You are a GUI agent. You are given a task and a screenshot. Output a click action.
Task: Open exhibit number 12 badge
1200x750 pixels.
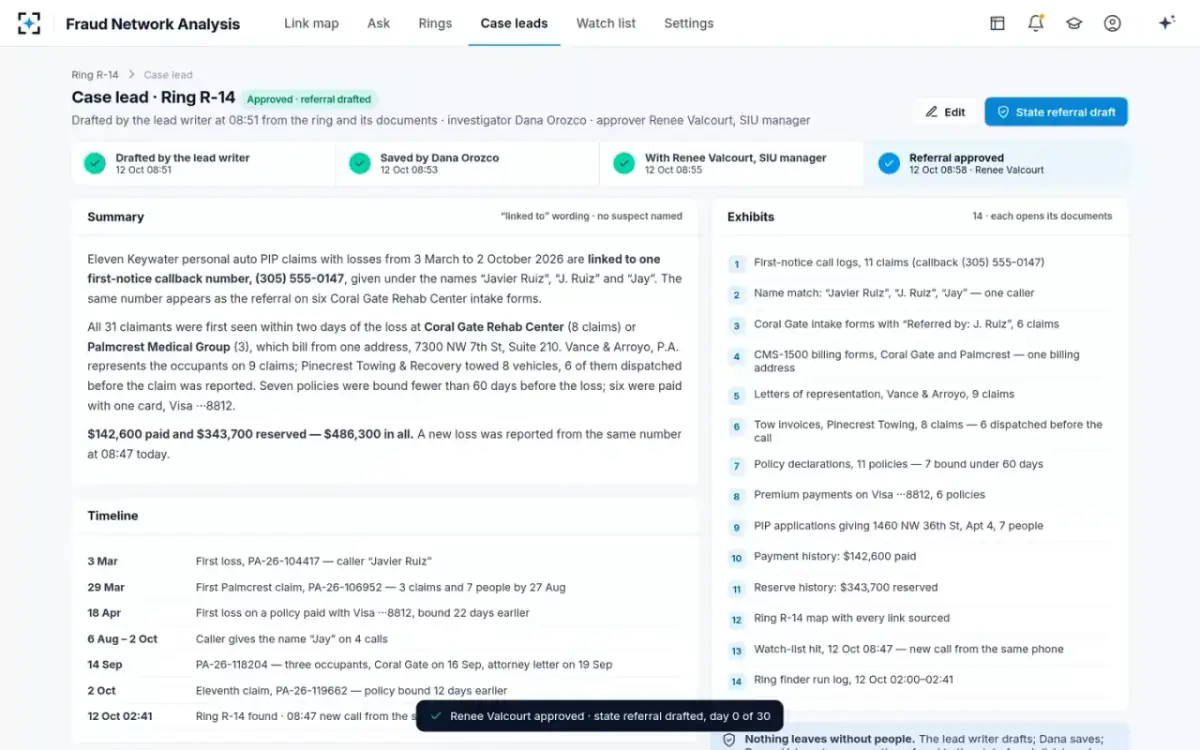[737, 620]
